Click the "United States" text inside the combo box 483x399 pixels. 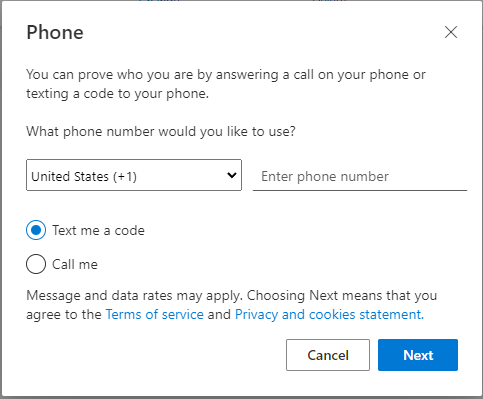tap(70, 176)
